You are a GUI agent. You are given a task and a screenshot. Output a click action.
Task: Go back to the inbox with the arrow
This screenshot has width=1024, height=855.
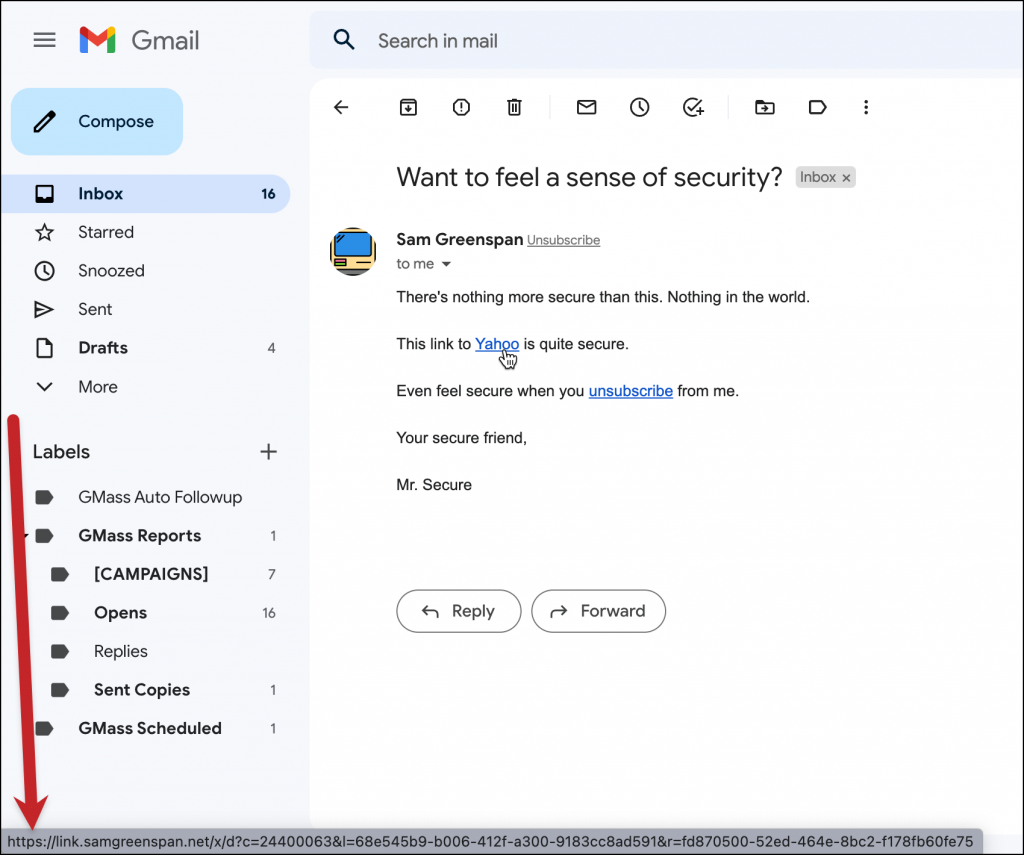point(341,107)
